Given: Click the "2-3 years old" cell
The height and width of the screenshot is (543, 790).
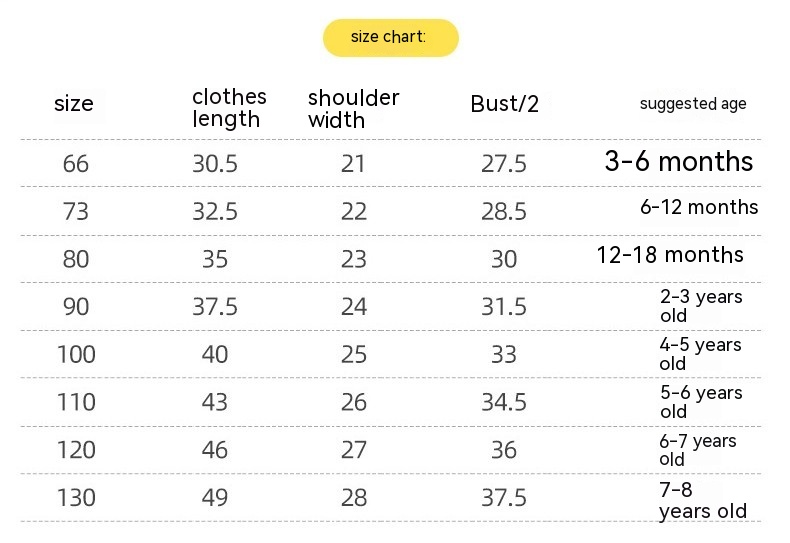Looking at the screenshot, I should point(700,306).
